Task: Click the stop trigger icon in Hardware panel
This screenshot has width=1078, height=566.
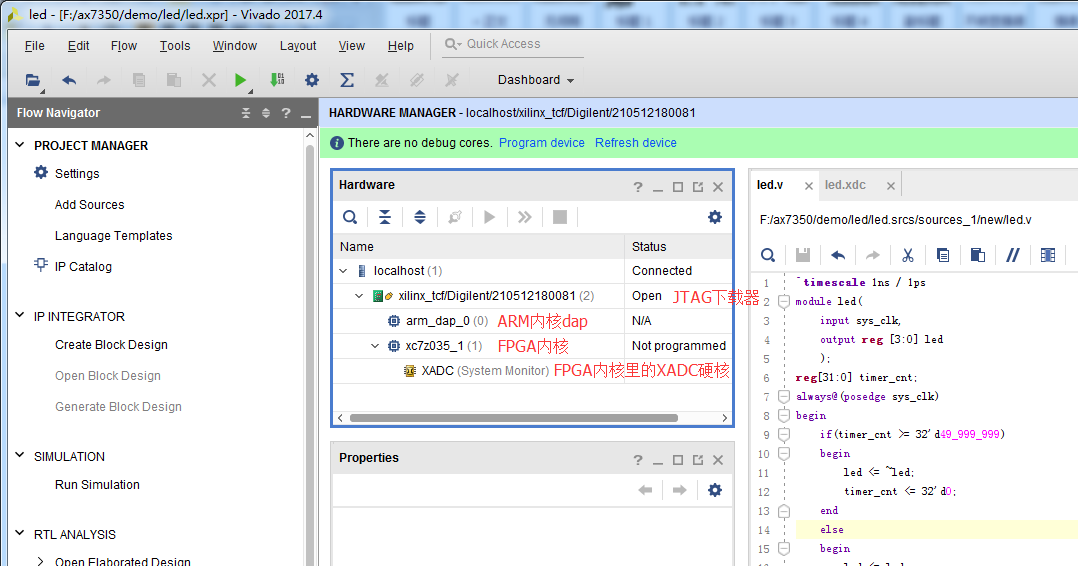Action: [x=560, y=217]
